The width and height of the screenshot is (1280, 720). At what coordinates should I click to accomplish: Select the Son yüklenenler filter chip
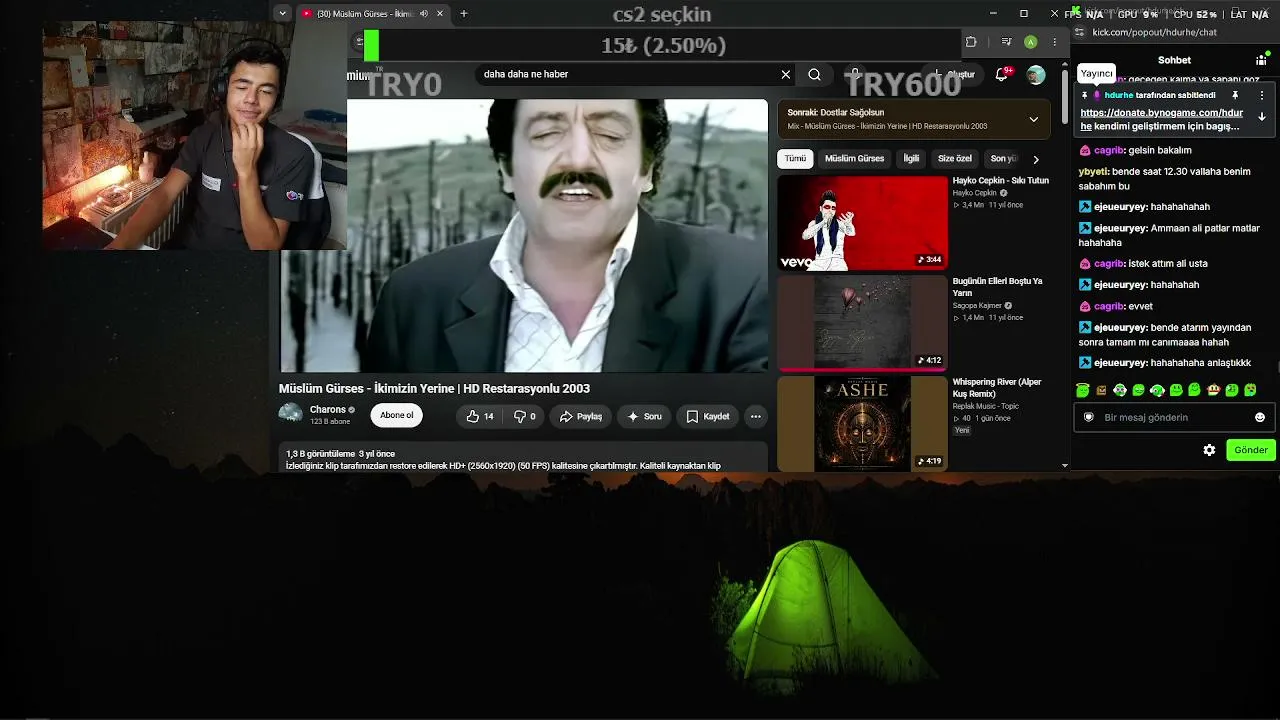1003,158
